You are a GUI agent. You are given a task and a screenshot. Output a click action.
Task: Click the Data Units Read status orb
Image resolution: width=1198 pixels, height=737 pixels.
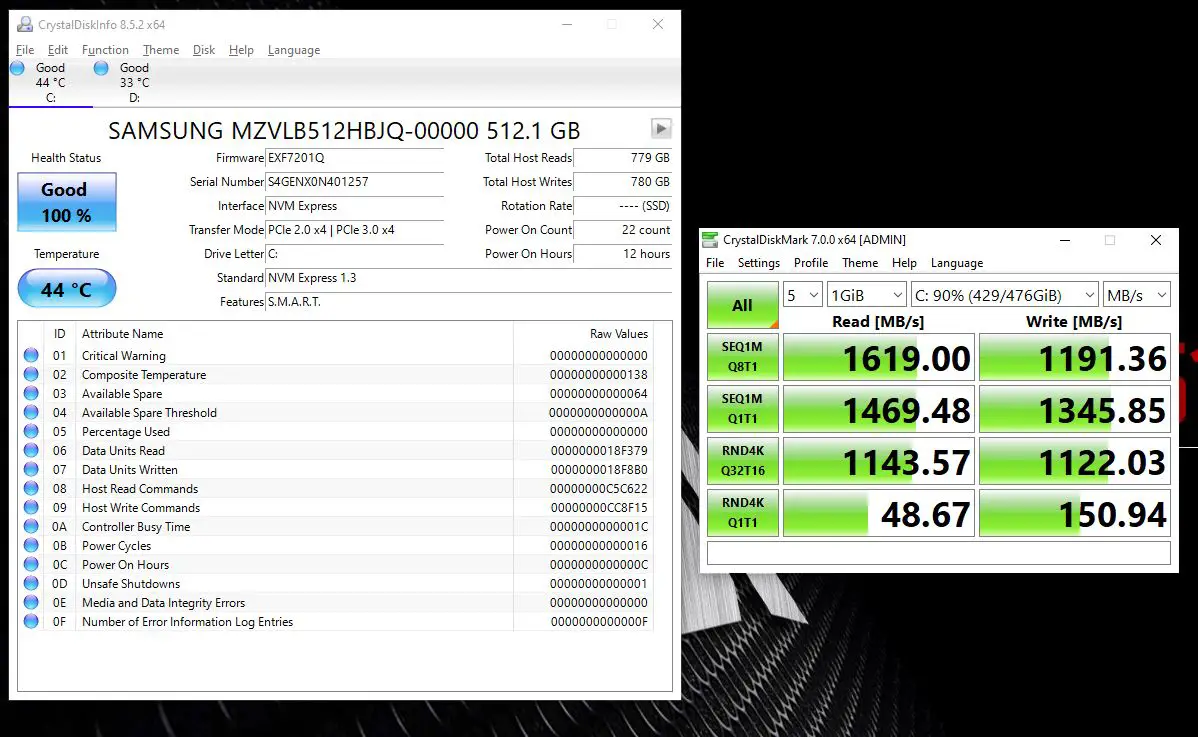pos(31,451)
